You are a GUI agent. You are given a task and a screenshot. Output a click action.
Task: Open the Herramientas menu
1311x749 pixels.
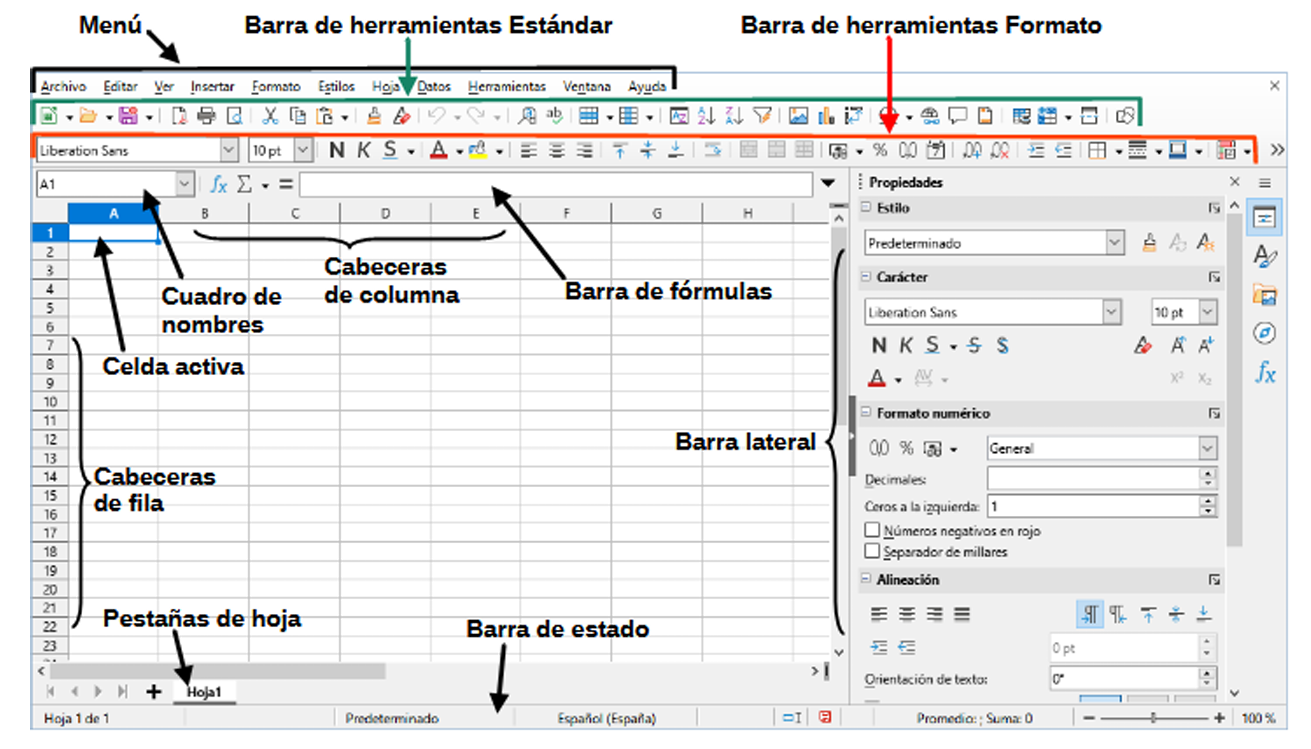pos(507,87)
